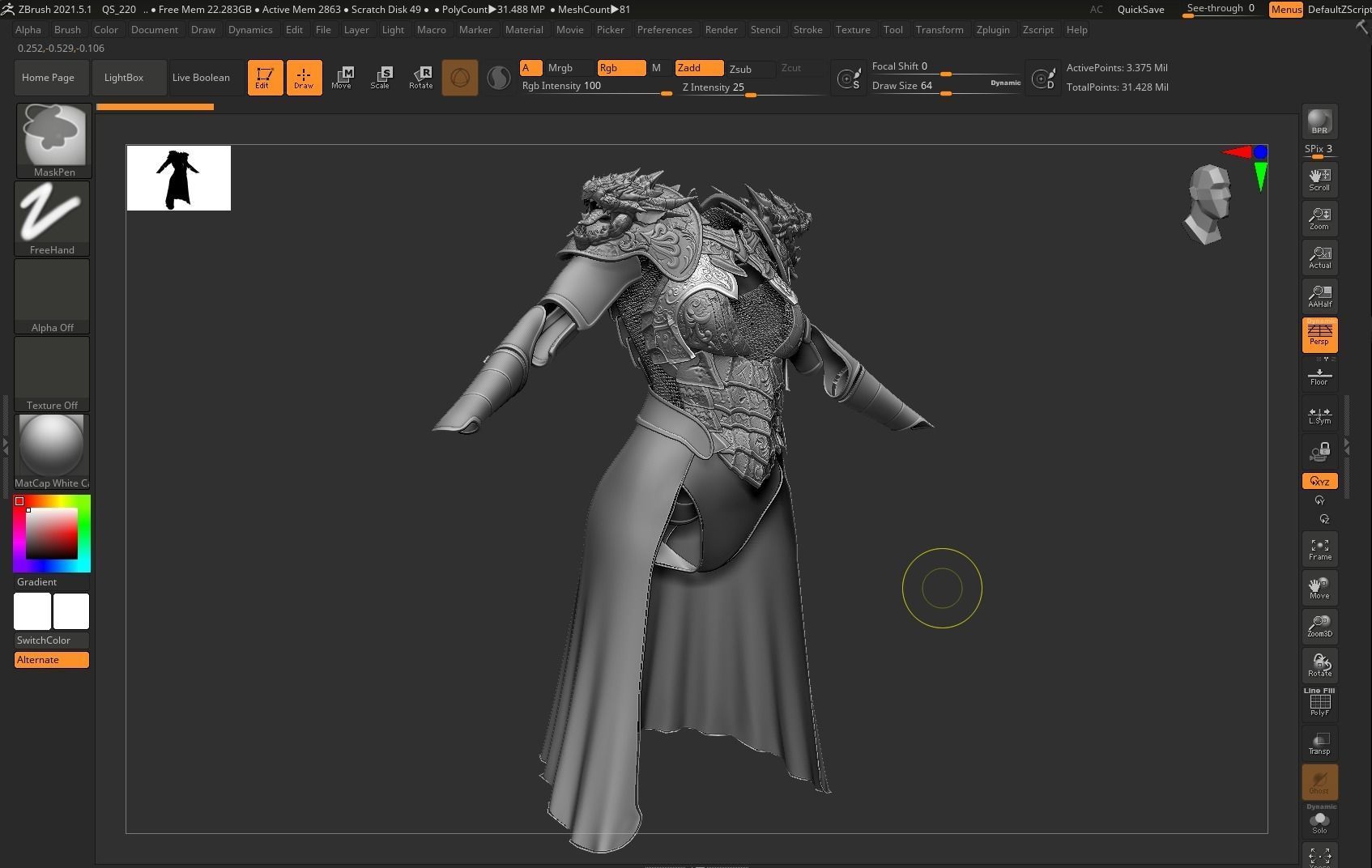The height and width of the screenshot is (868, 1372).
Task: Click the Scroll canvas icon
Action: pos(1319,179)
